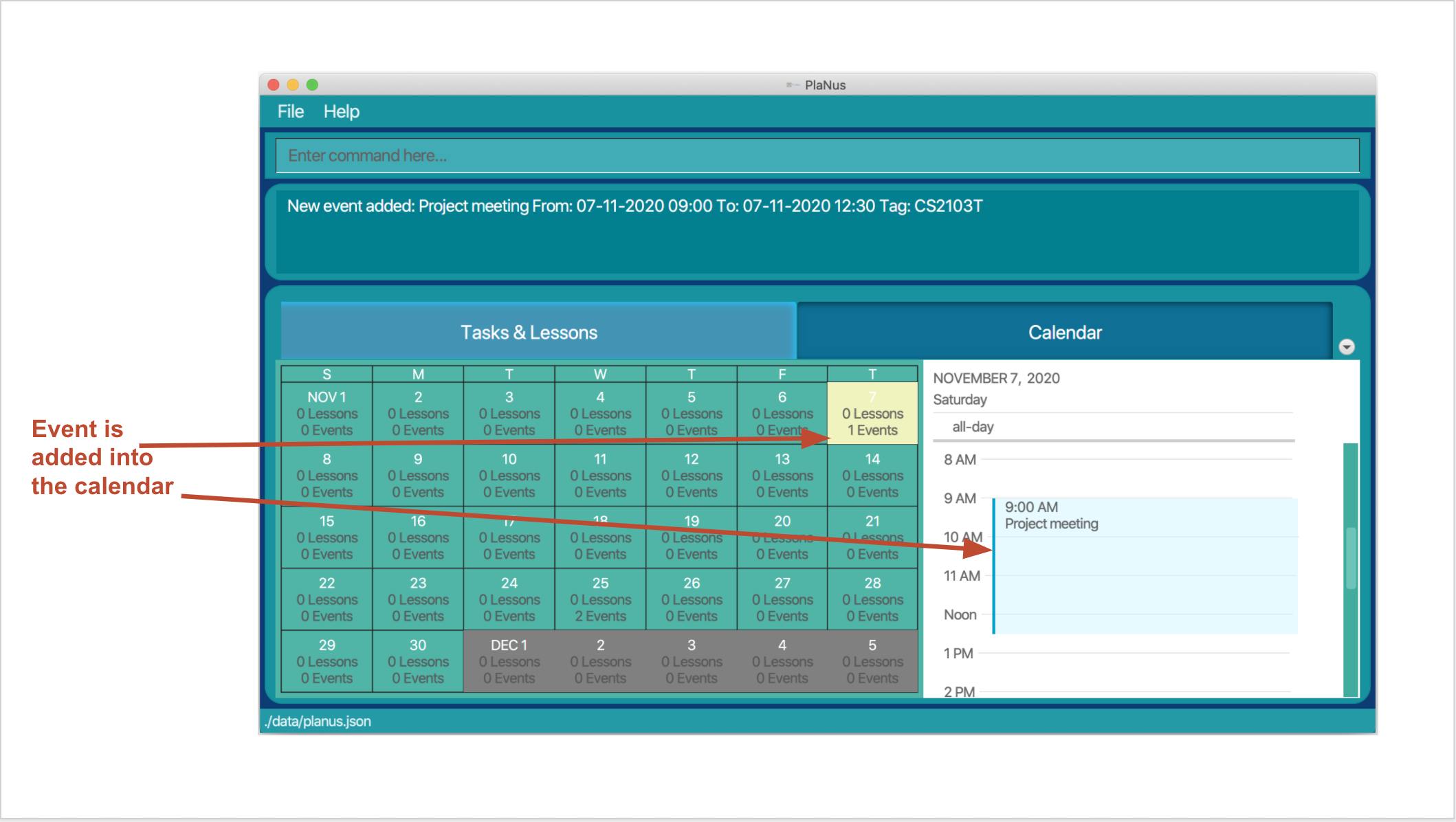This screenshot has height=822, width=1456.
Task: Select November 14 in the calendar
Action: coord(872,475)
